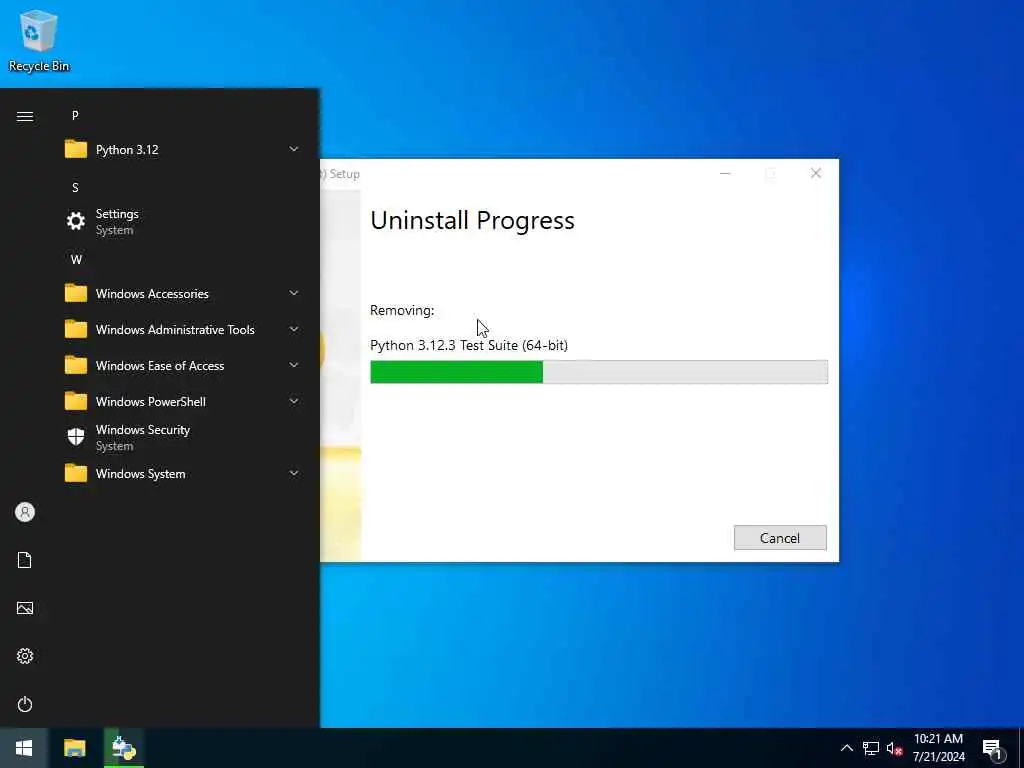Image resolution: width=1024 pixels, height=768 pixels.
Task: Click the muted volume icon in tray
Action: 895,748
